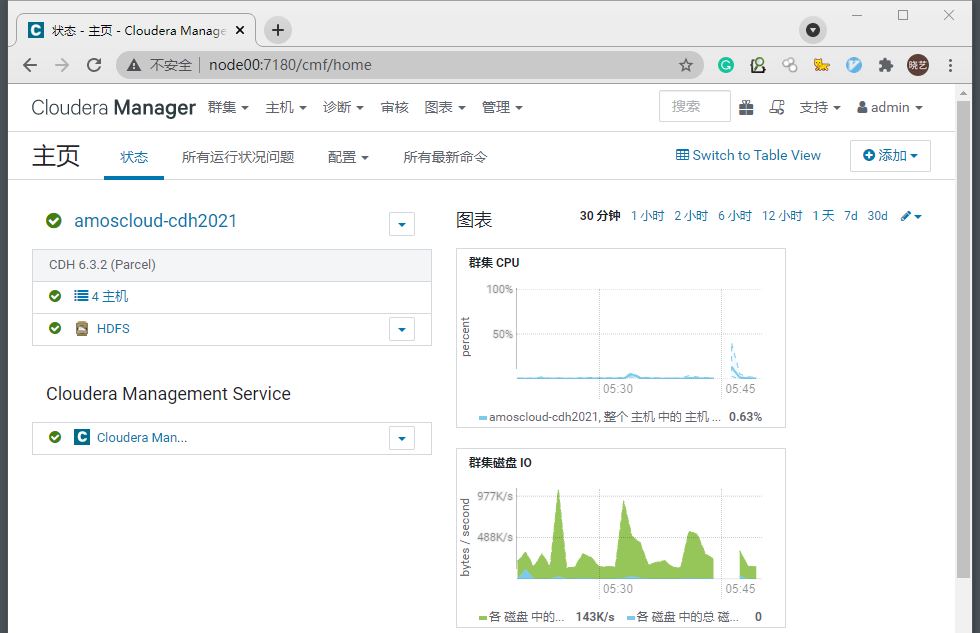Click the address bar URL node00:7180/cmf/home
This screenshot has width=980, height=633.
(x=290, y=65)
